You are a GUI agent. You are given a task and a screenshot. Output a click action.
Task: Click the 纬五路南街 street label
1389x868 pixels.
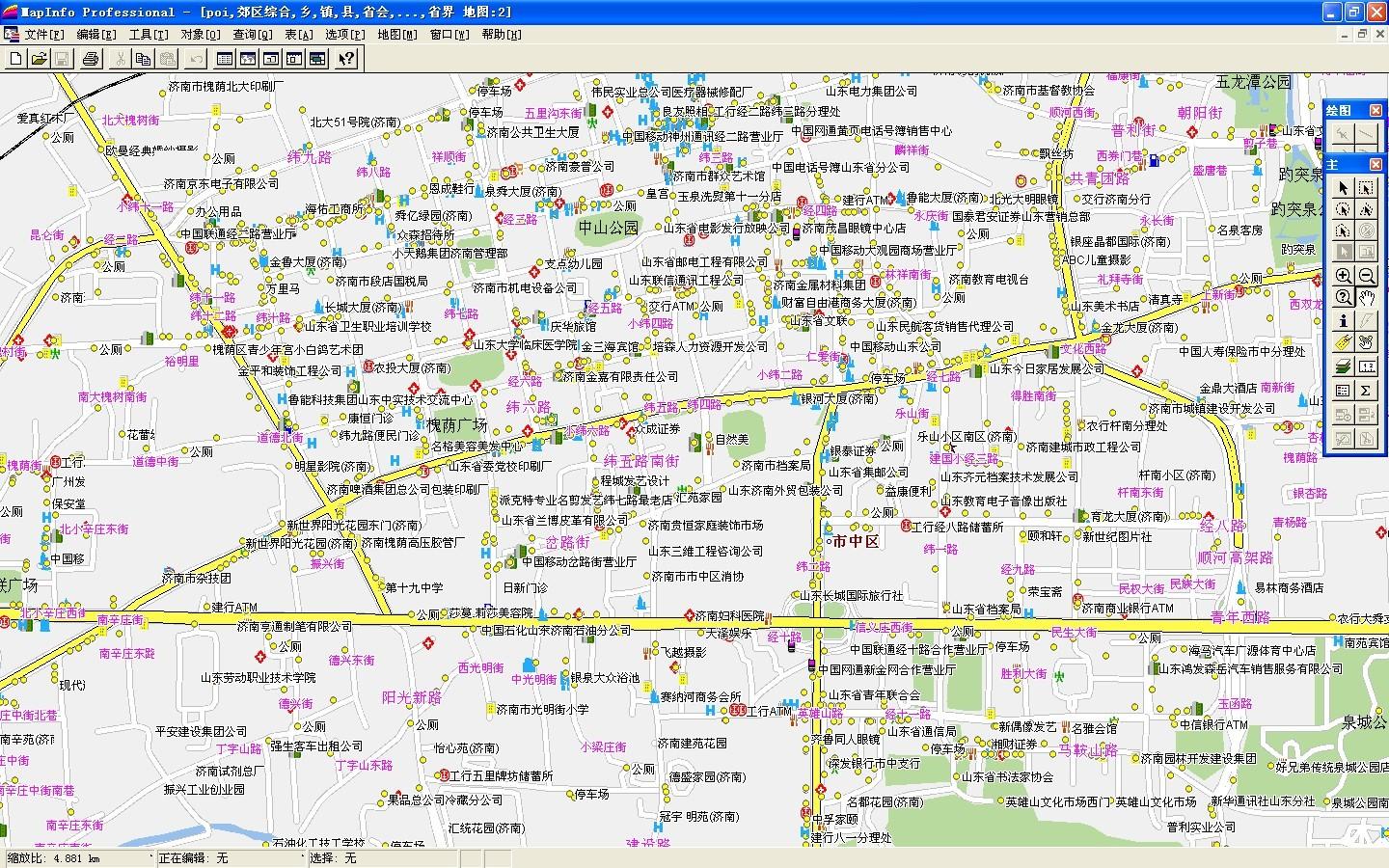pos(641,461)
